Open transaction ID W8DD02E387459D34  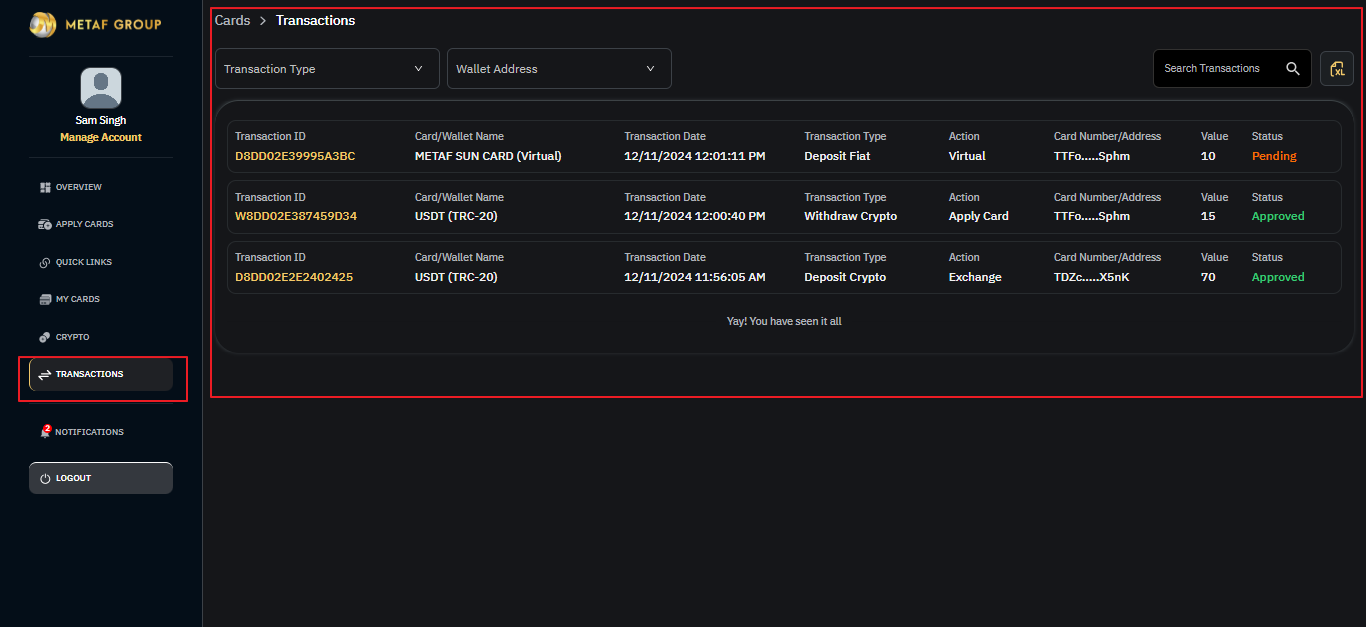[x=296, y=216]
